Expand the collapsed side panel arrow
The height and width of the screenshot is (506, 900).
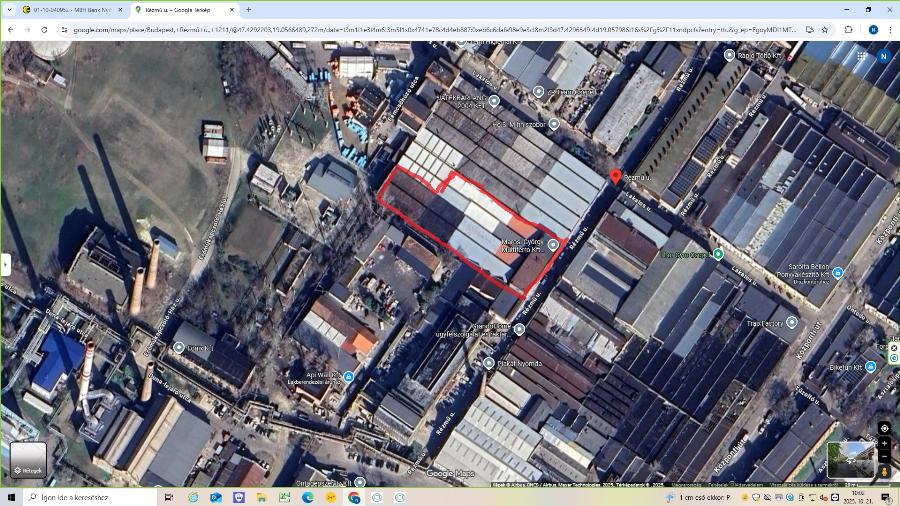pos(5,264)
